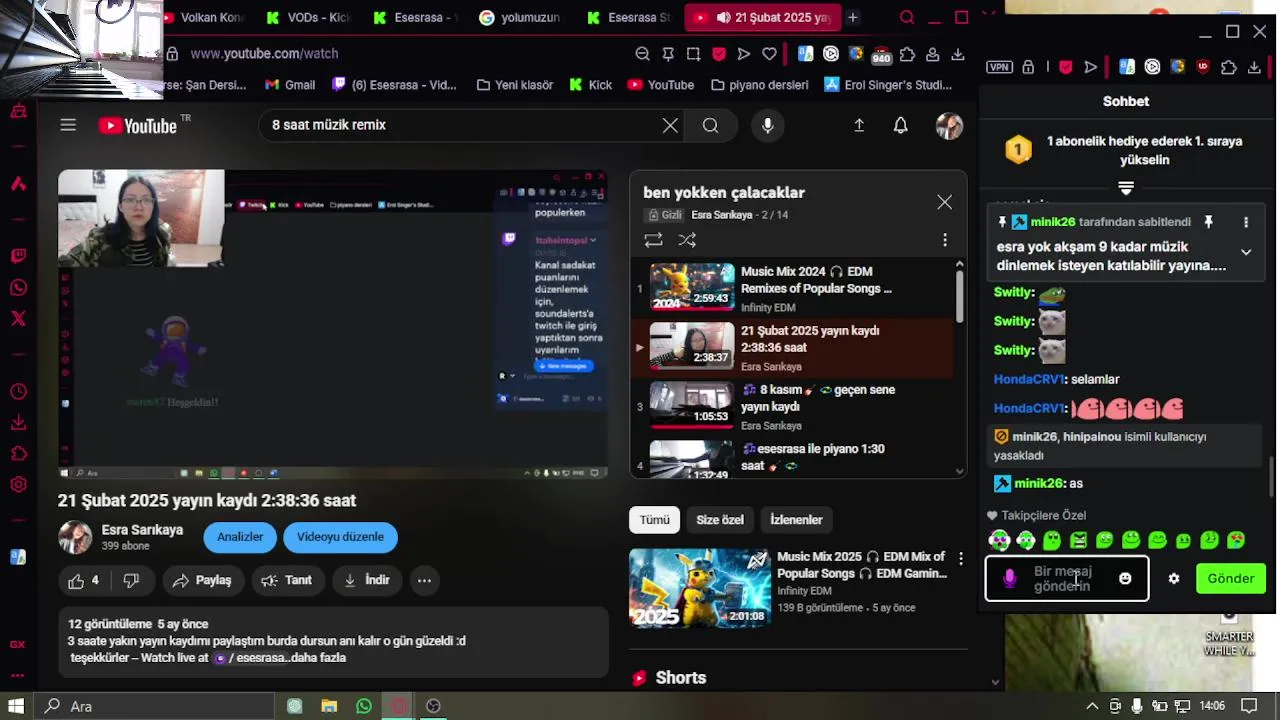Expand description with 'daha fazla'
Screen dimensions: 1280x720
tap(320, 658)
